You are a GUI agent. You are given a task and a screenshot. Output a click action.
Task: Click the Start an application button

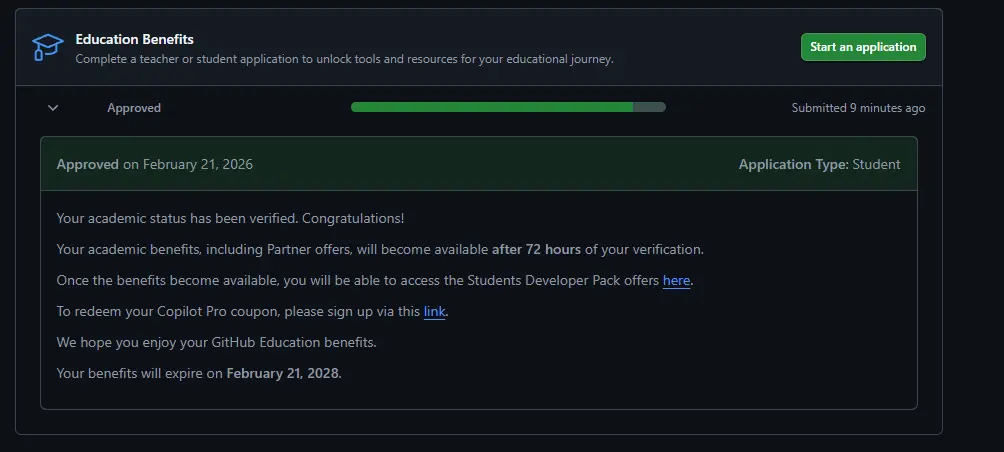tap(862, 47)
